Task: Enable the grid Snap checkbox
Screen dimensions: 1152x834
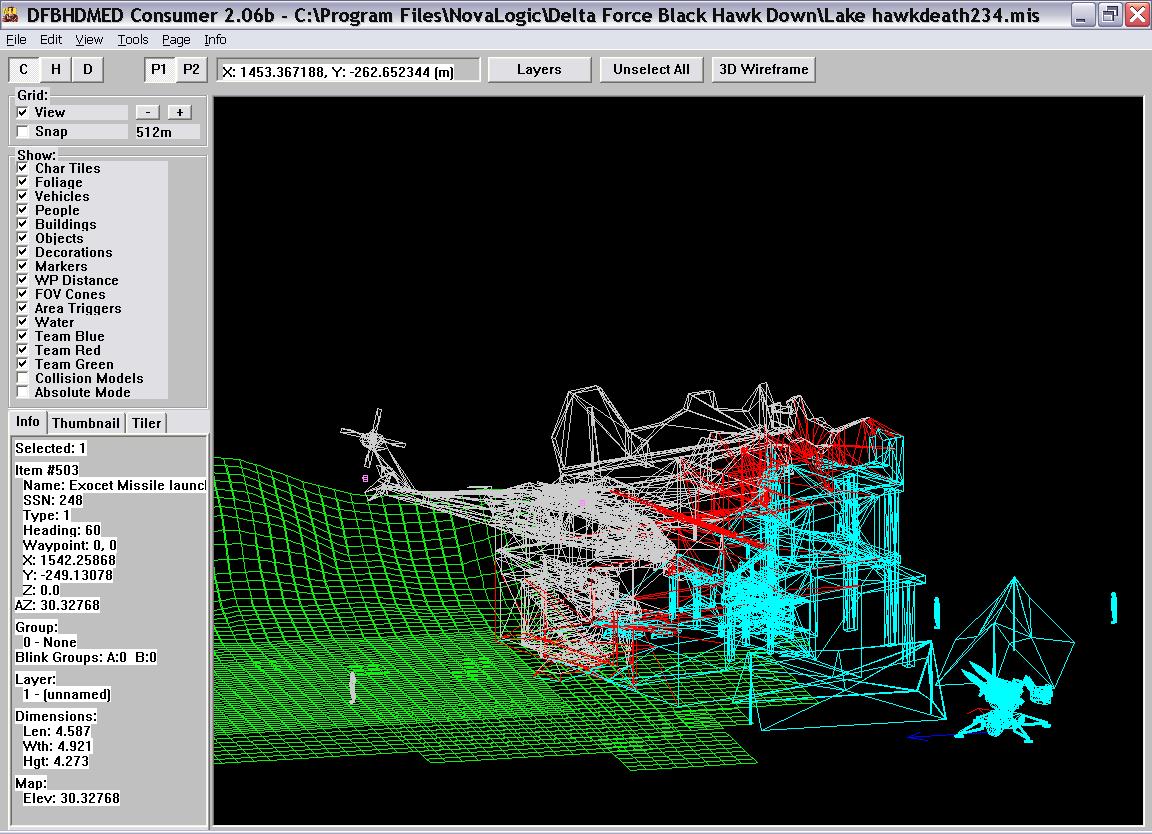Action: point(23,132)
